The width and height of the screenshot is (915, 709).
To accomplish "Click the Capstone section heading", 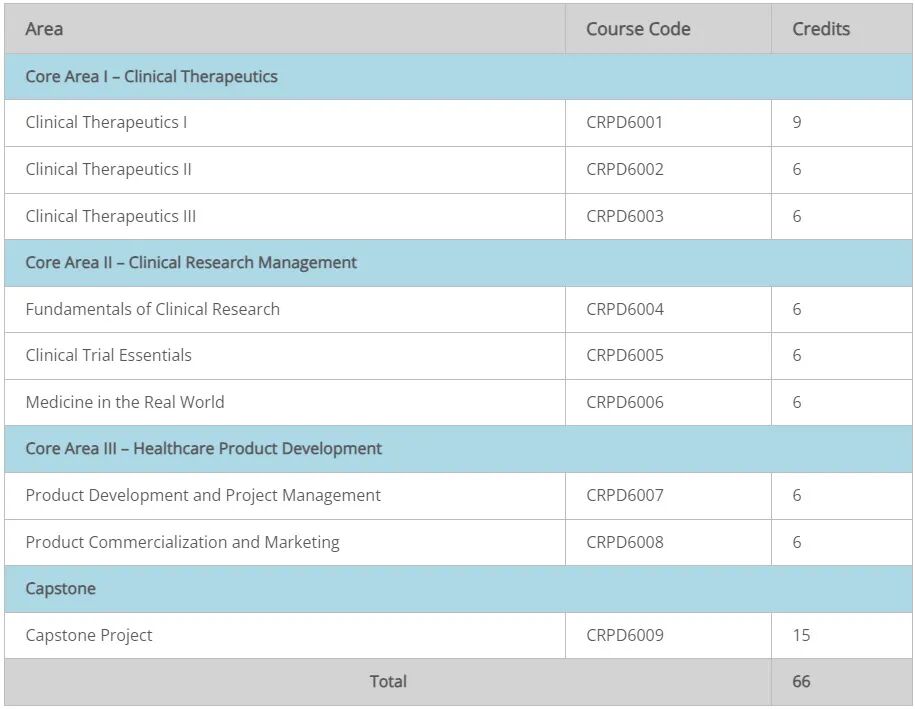I will tap(60, 588).
